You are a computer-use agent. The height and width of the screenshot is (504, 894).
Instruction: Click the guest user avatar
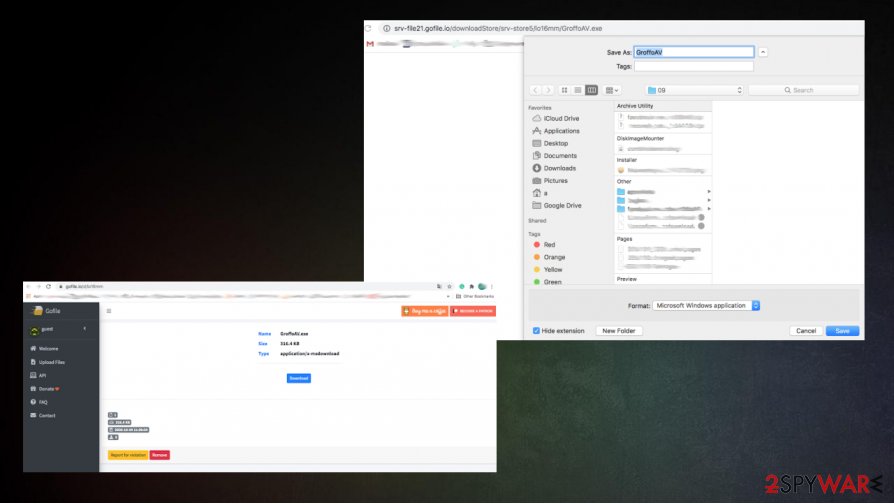34,331
